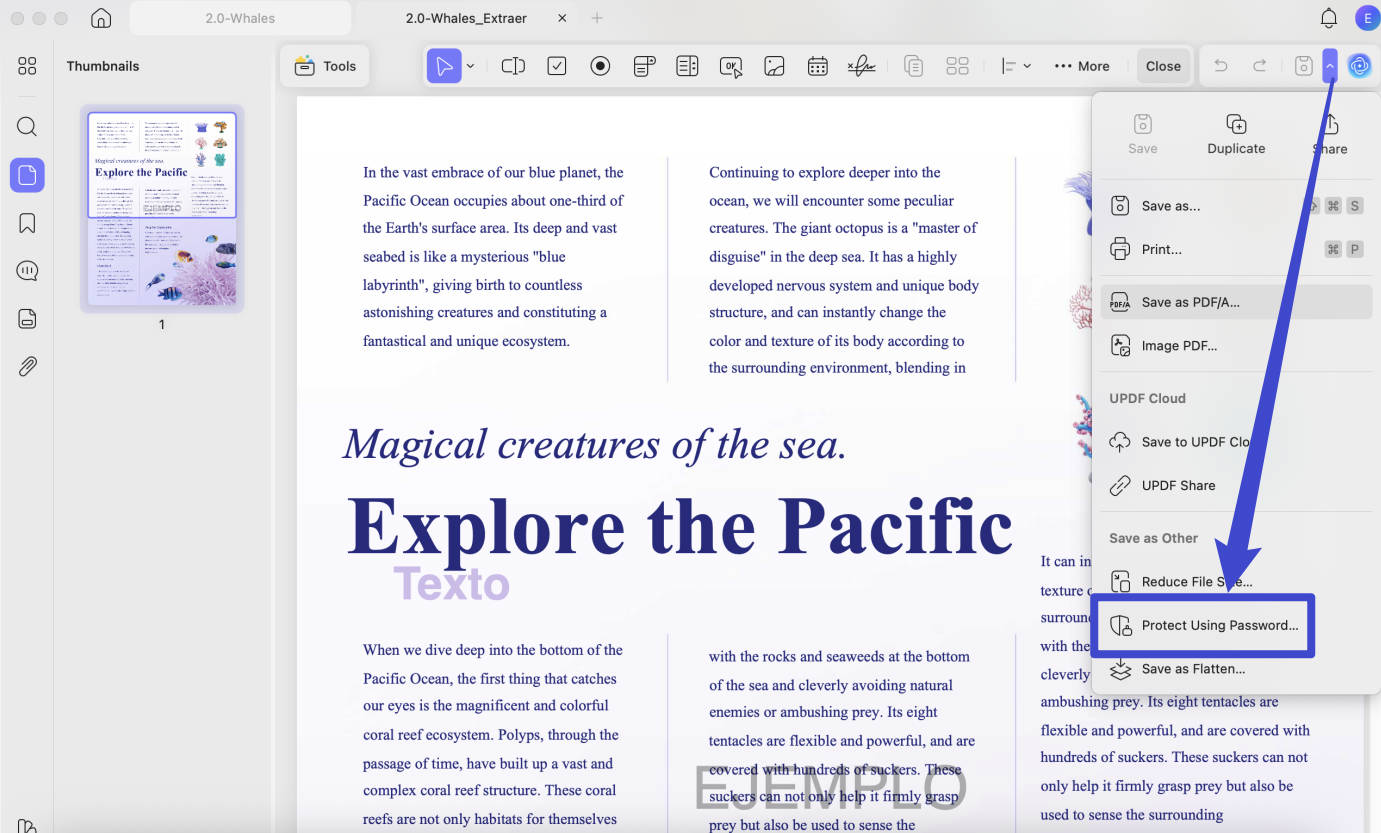Screen dimensions: 1381x833
Task: Open the comments panel
Action: tap(27, 271)
